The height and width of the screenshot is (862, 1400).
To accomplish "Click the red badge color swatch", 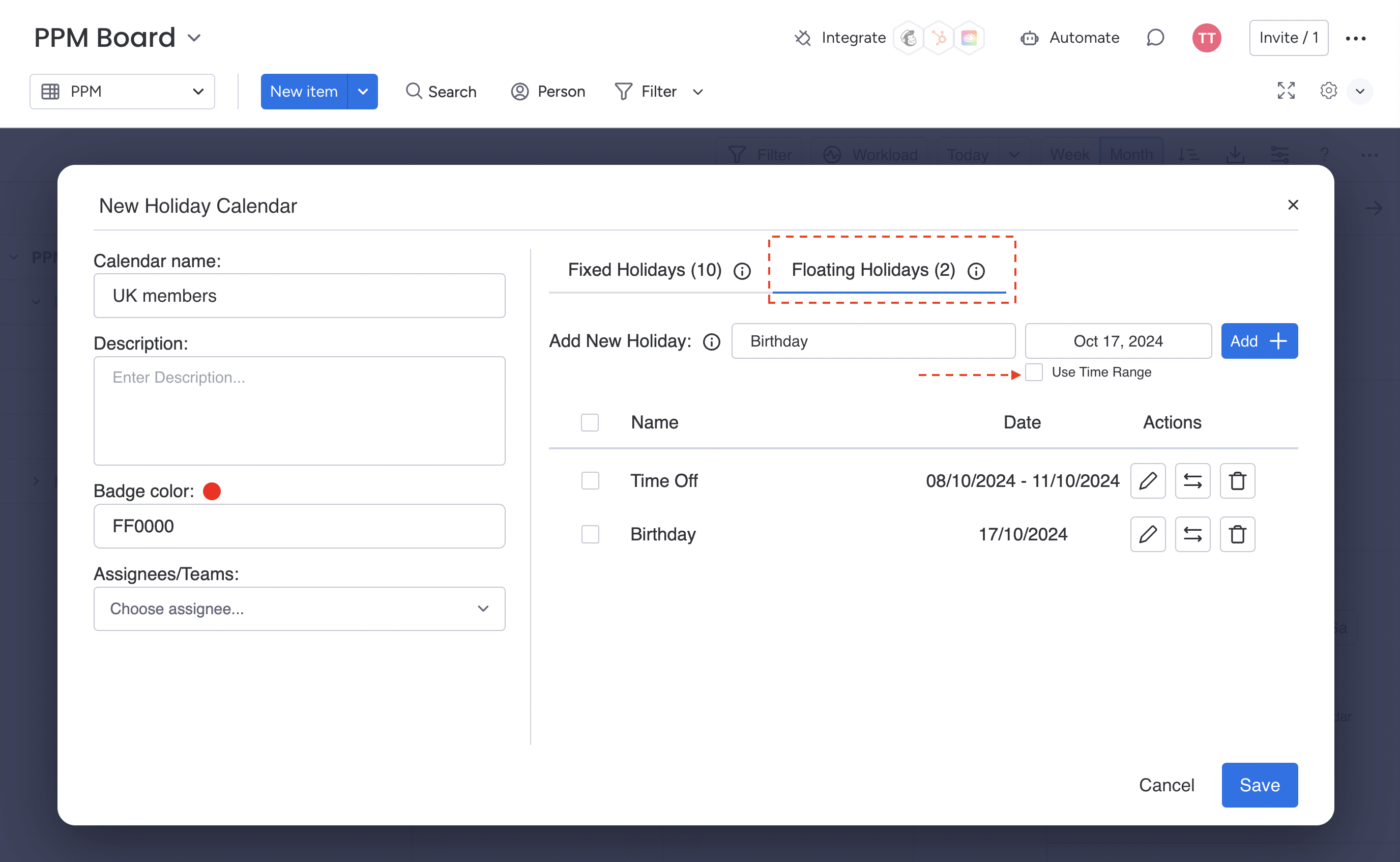I will (212, 491).
